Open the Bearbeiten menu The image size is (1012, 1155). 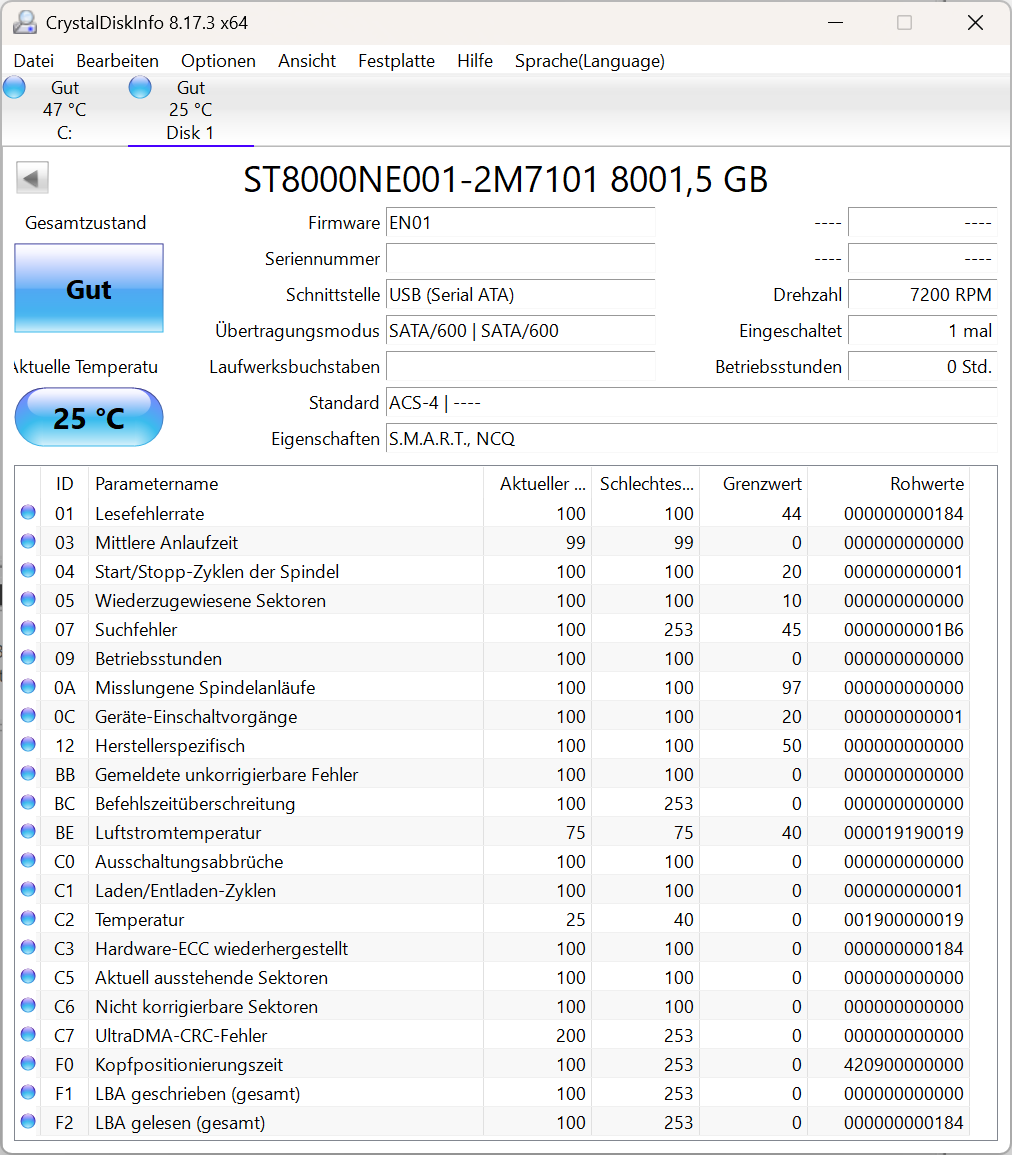click(118, 61)
